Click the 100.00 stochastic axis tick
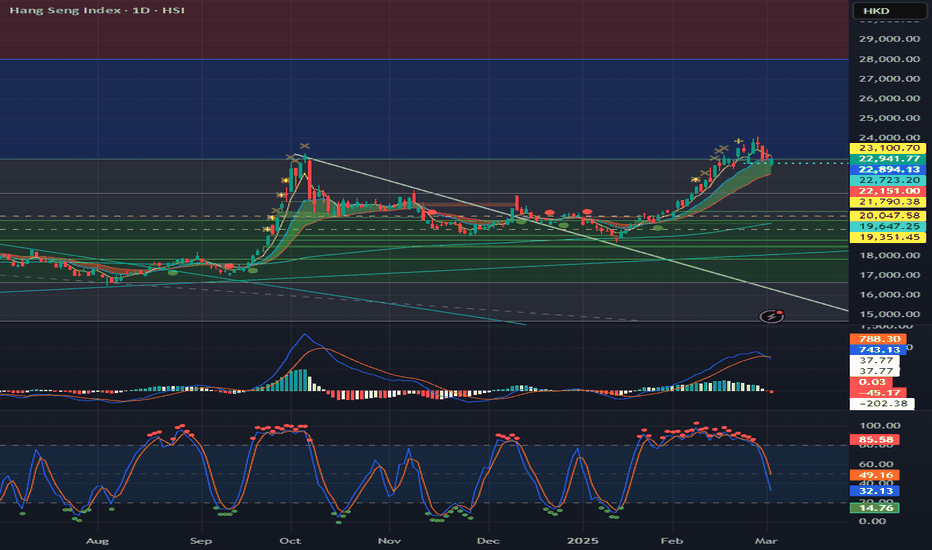The image size is (932, 550). point(880,426)
